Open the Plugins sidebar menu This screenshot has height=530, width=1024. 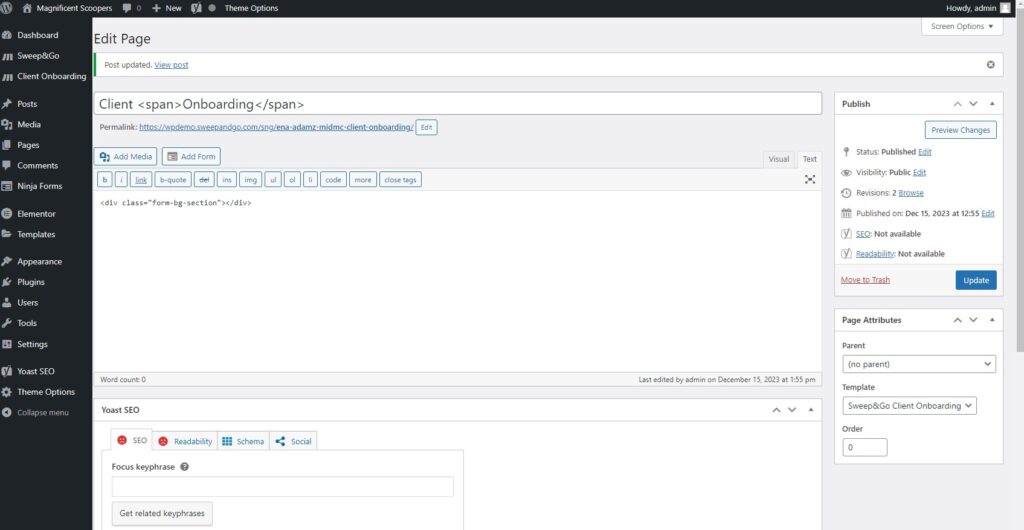pos(30,282)
